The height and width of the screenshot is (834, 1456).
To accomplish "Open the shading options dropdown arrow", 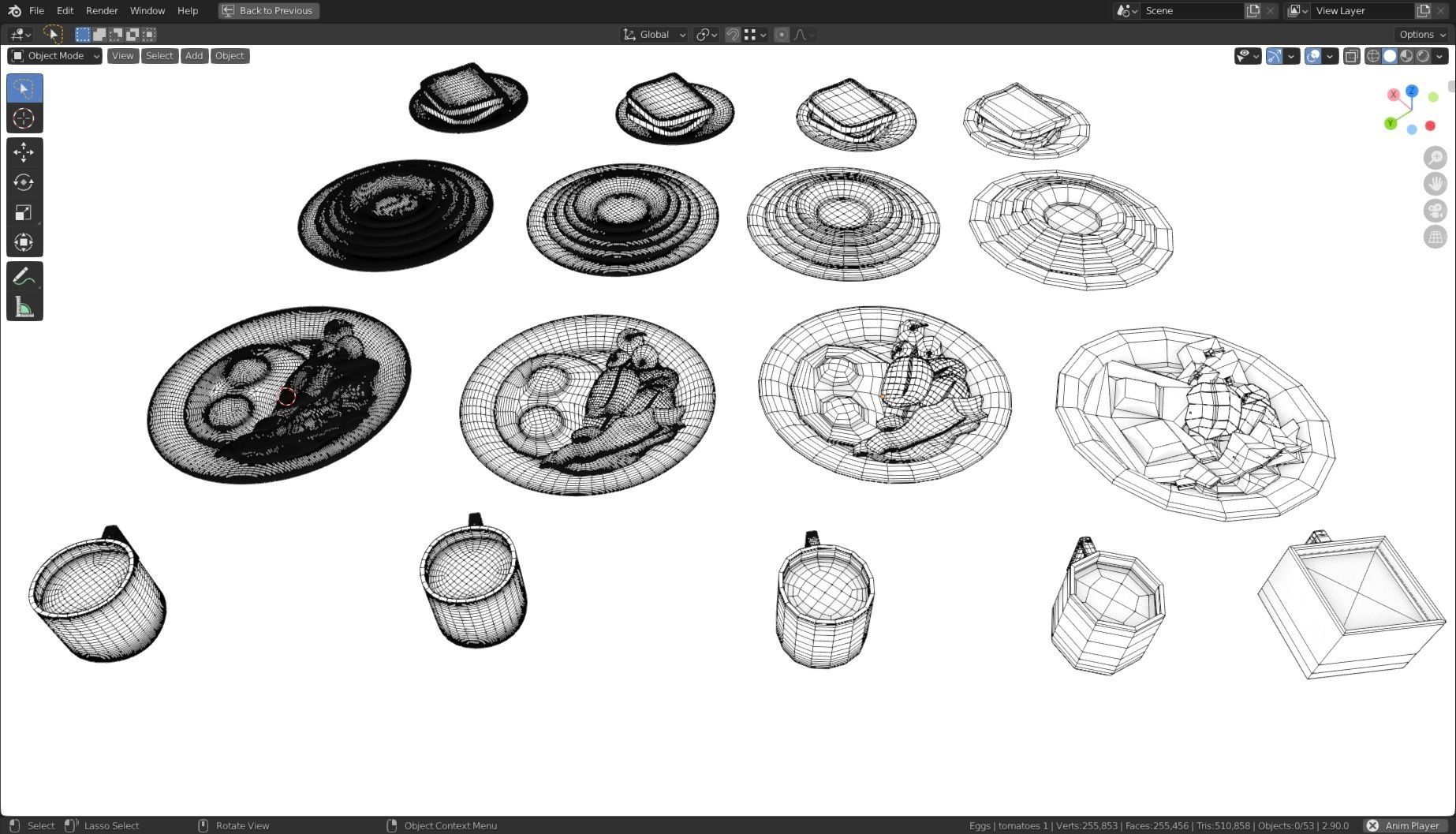I will [x=1439, y=56].
